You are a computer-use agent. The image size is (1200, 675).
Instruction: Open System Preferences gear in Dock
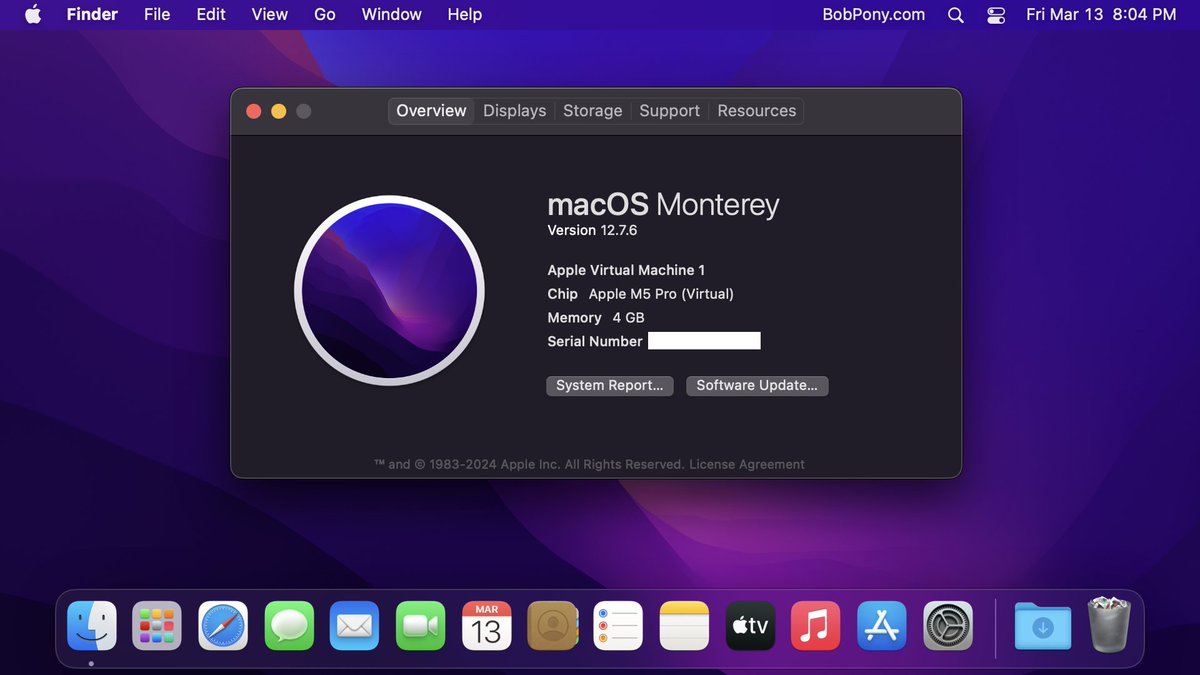[948, 626]
